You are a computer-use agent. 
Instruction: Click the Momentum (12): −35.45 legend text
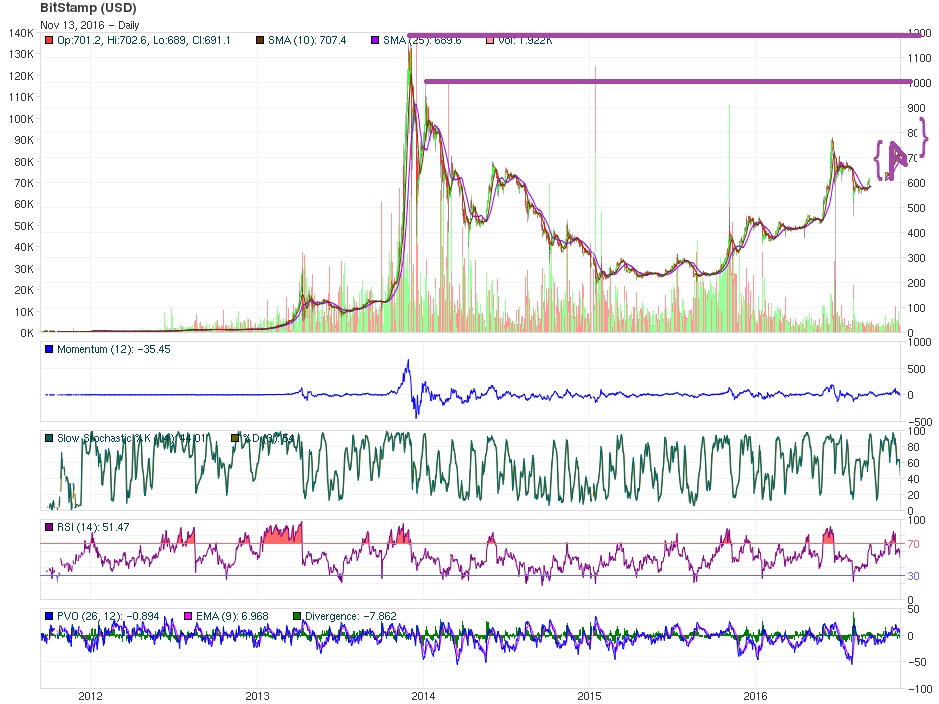114,349
